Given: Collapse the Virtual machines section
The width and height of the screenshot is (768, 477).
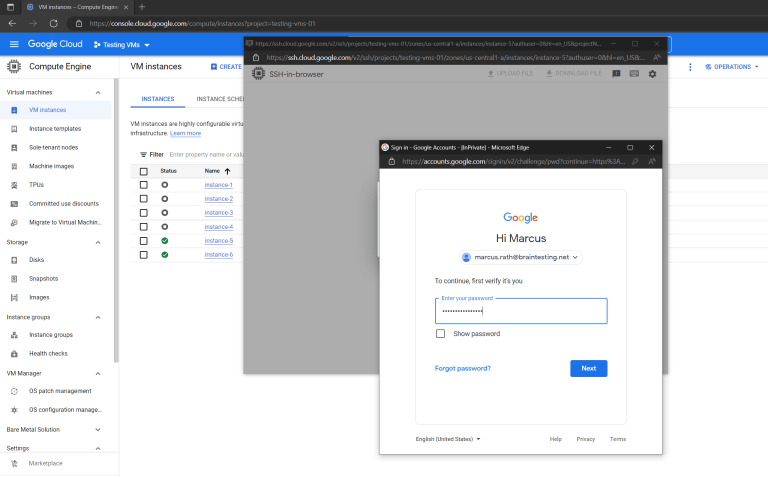Looking at the screenshot, I should (x=98, y=93).
